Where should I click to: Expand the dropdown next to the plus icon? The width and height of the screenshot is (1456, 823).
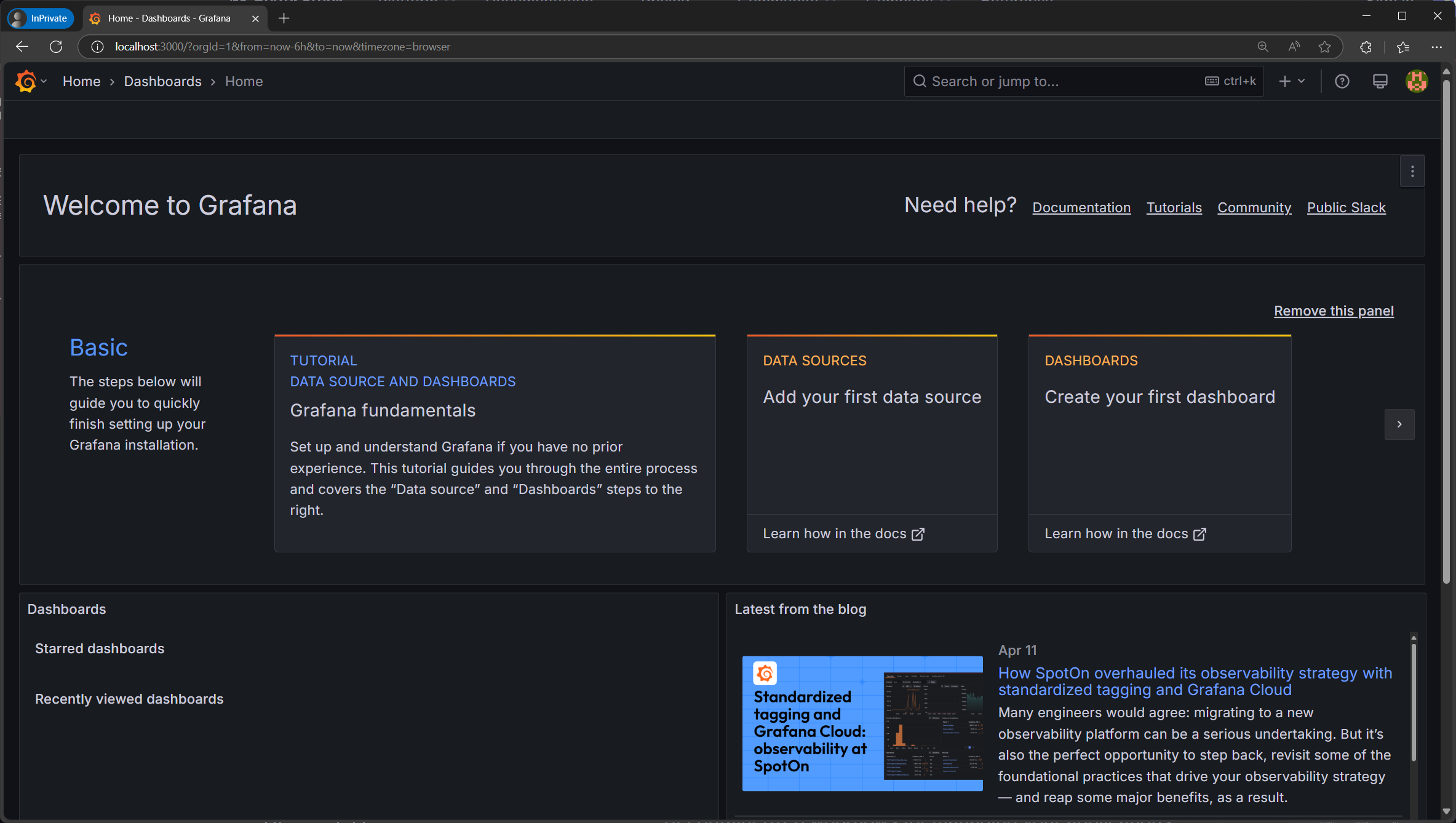point(1300,81)
